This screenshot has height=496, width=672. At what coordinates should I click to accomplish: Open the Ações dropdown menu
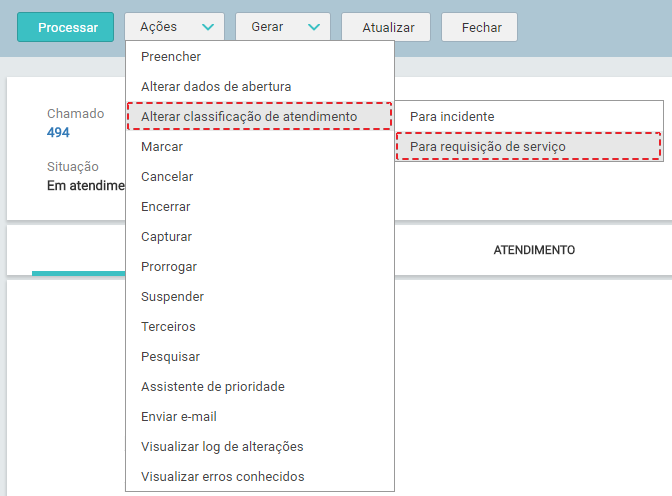175,28
